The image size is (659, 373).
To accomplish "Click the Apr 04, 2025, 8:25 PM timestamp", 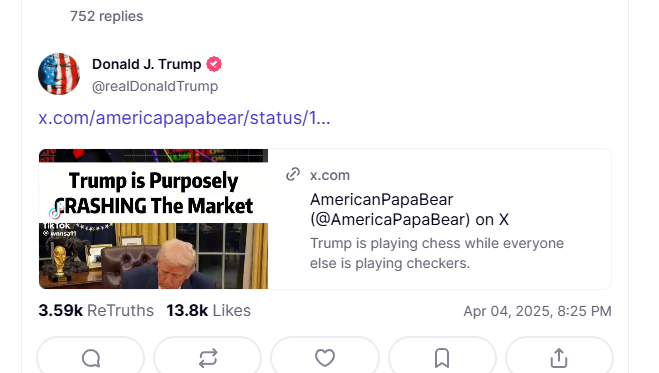I will pyautogui.click(x=537, y=311).
